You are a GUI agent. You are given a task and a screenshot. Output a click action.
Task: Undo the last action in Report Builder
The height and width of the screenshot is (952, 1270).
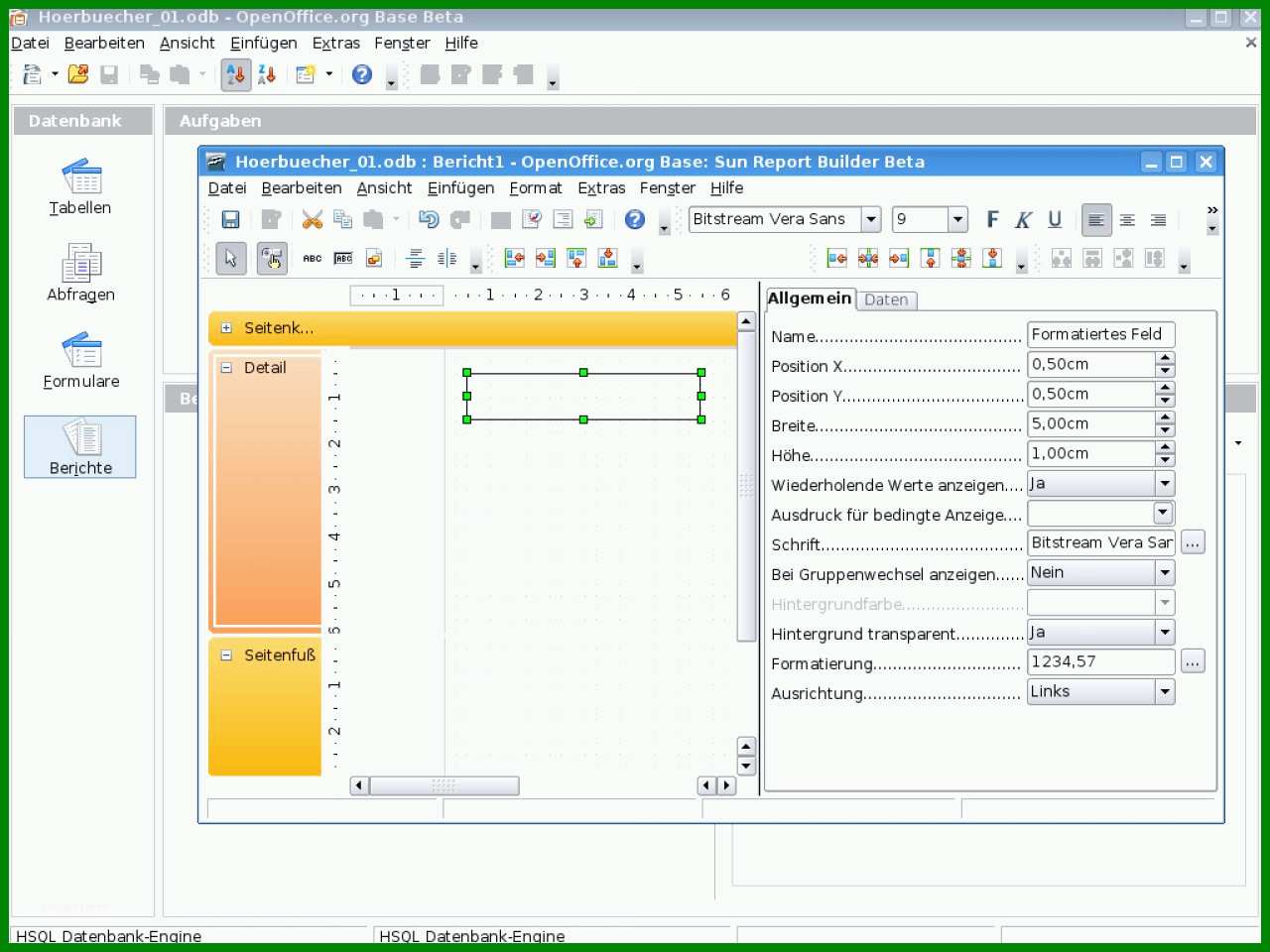coord(429,219)
